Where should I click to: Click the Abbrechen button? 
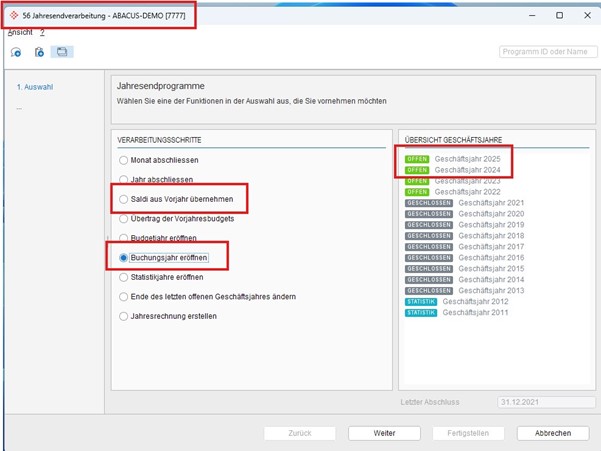coord(553,433)
